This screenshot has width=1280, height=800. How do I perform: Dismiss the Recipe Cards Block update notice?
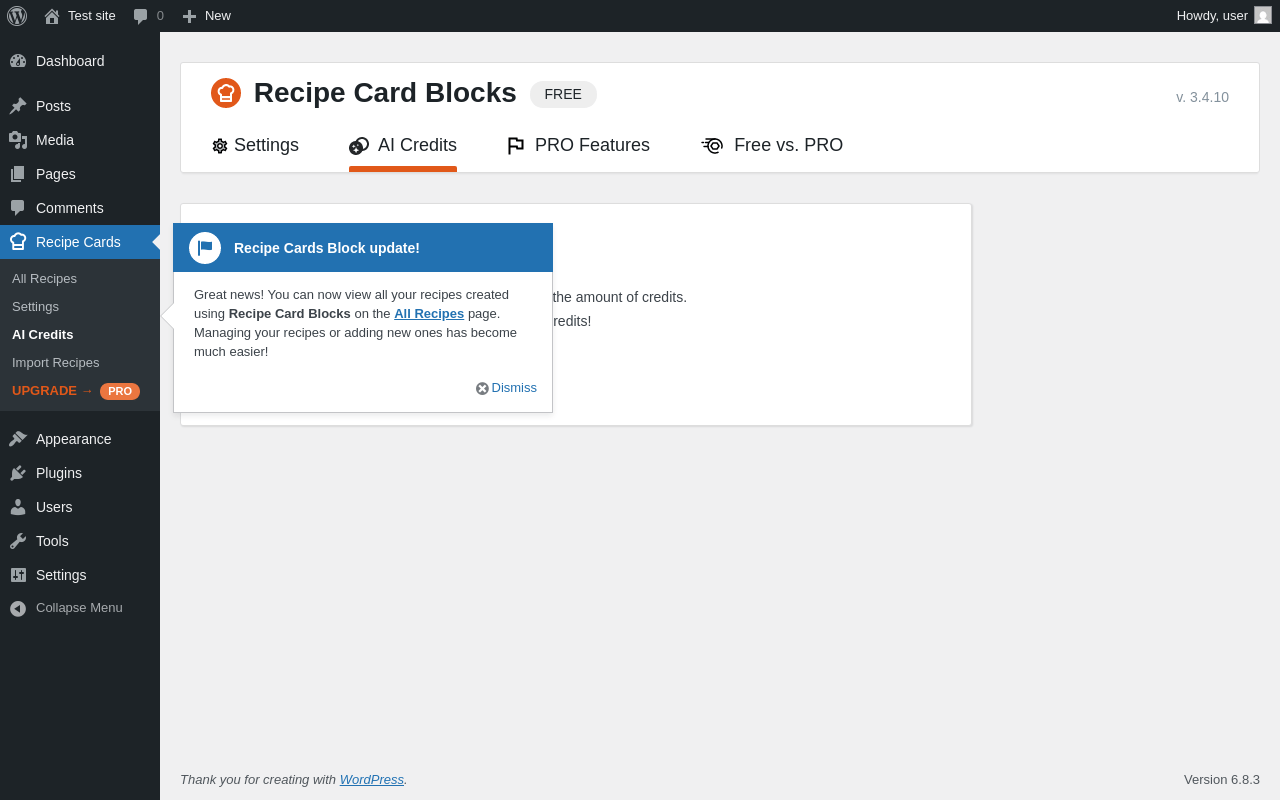507,388
